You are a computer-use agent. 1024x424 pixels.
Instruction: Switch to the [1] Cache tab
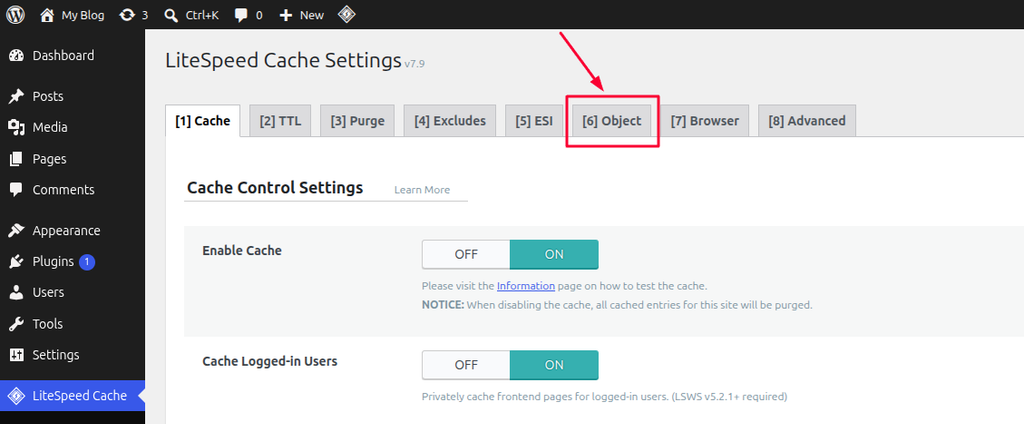[203, 121]
